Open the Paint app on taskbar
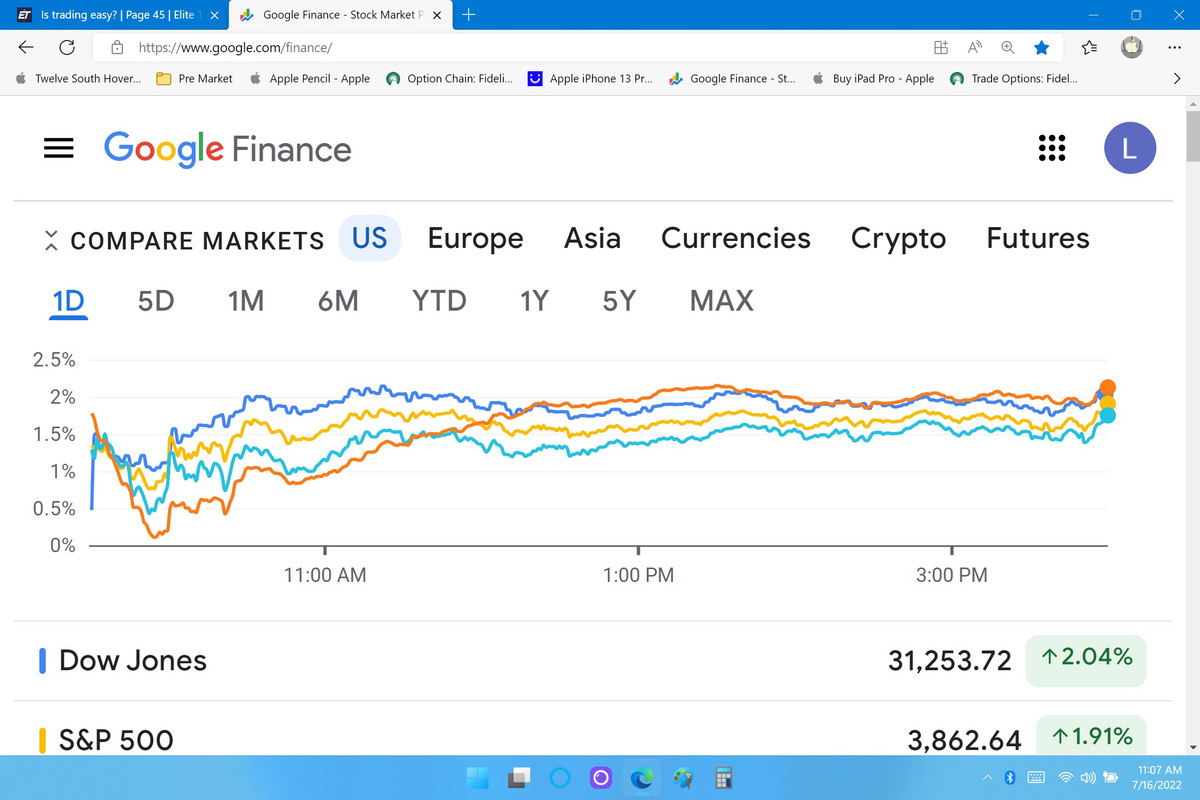The width and height of the screenshot is (1200, 800). click(x=683, y=778)
